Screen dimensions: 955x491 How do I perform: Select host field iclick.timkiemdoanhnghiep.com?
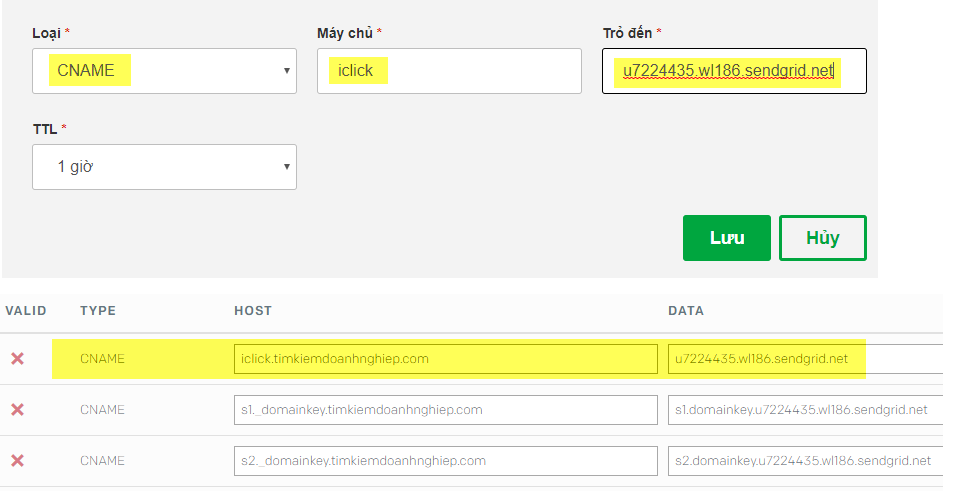point(445,359)
